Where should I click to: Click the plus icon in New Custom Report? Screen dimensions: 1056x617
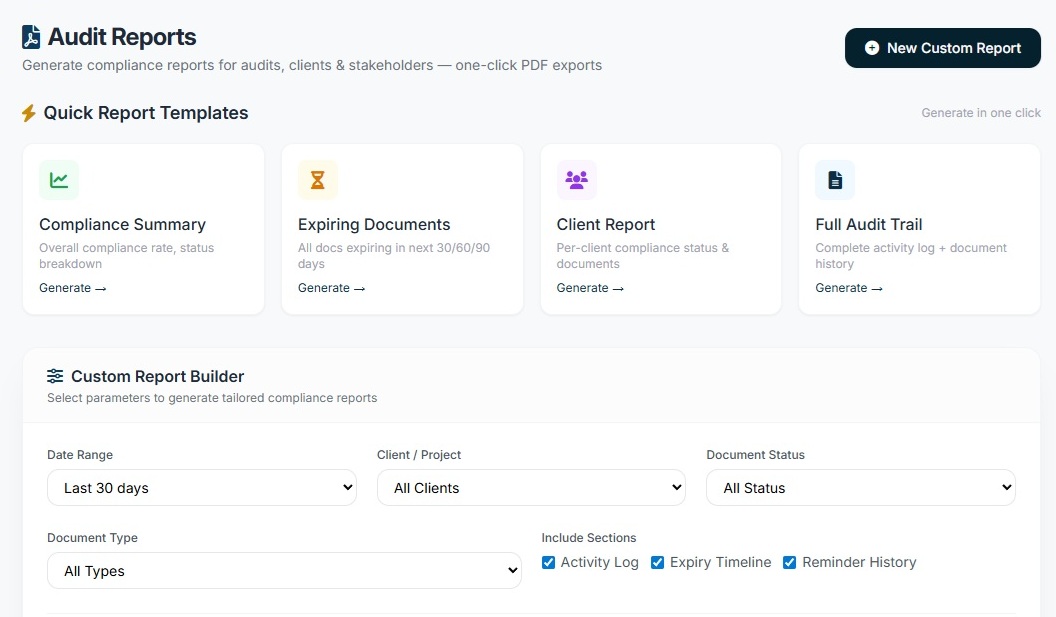871,48
